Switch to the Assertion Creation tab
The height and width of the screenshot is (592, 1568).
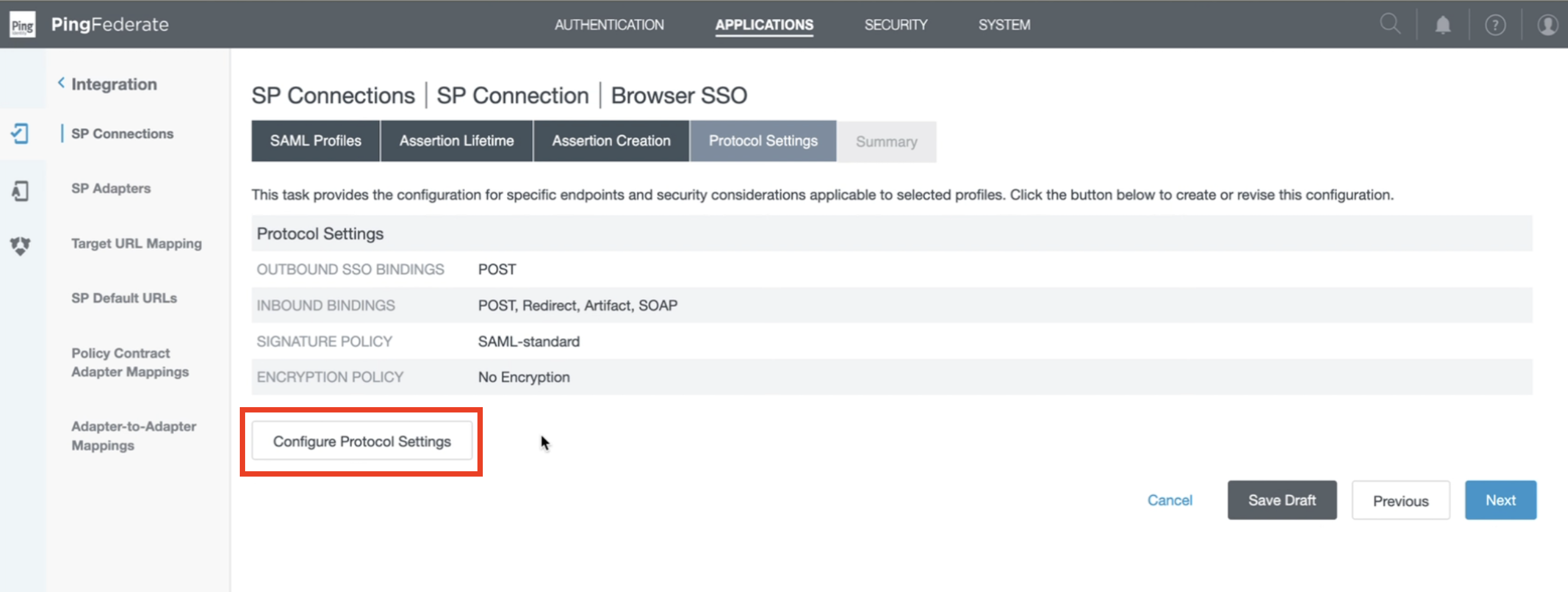(x=611, y=141)
